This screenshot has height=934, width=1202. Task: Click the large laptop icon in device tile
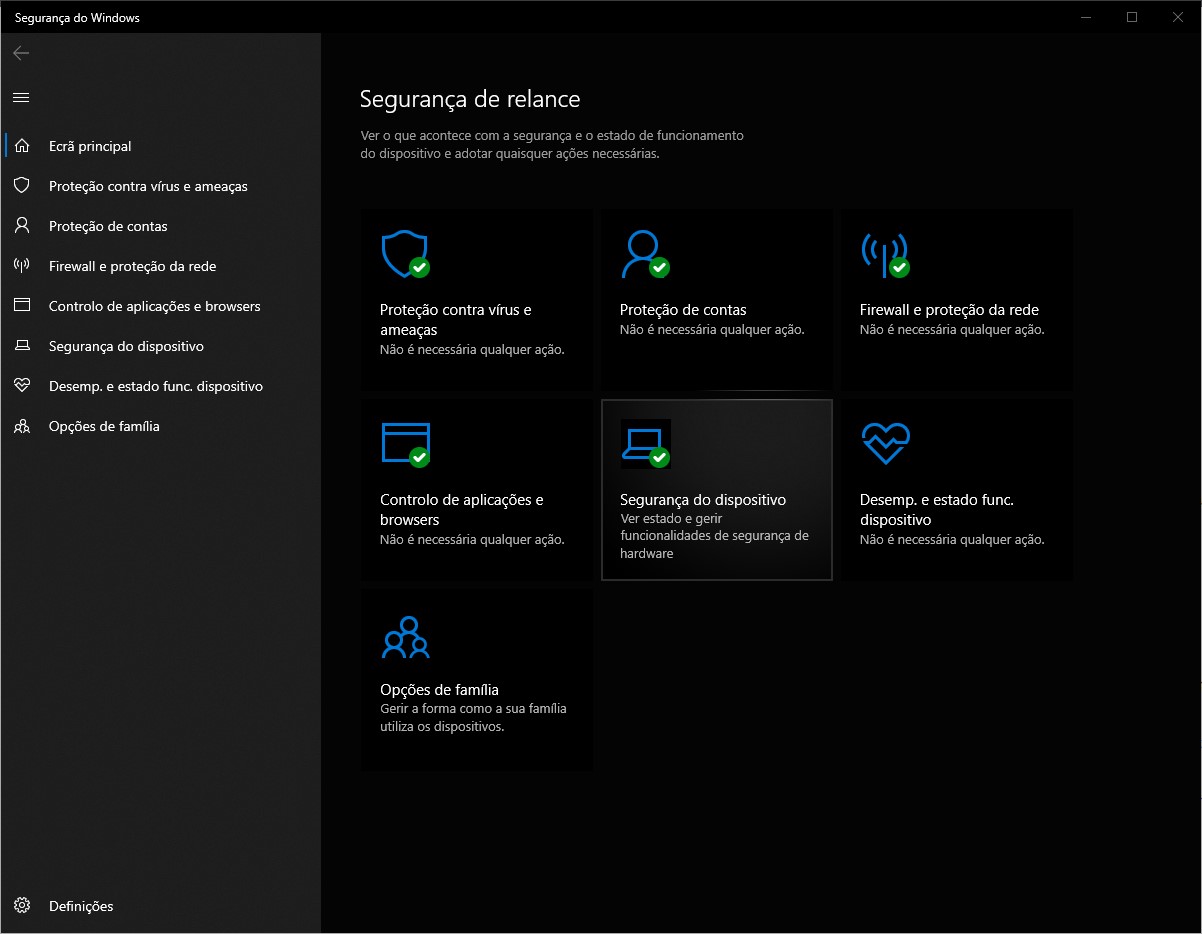click(645, 444)
